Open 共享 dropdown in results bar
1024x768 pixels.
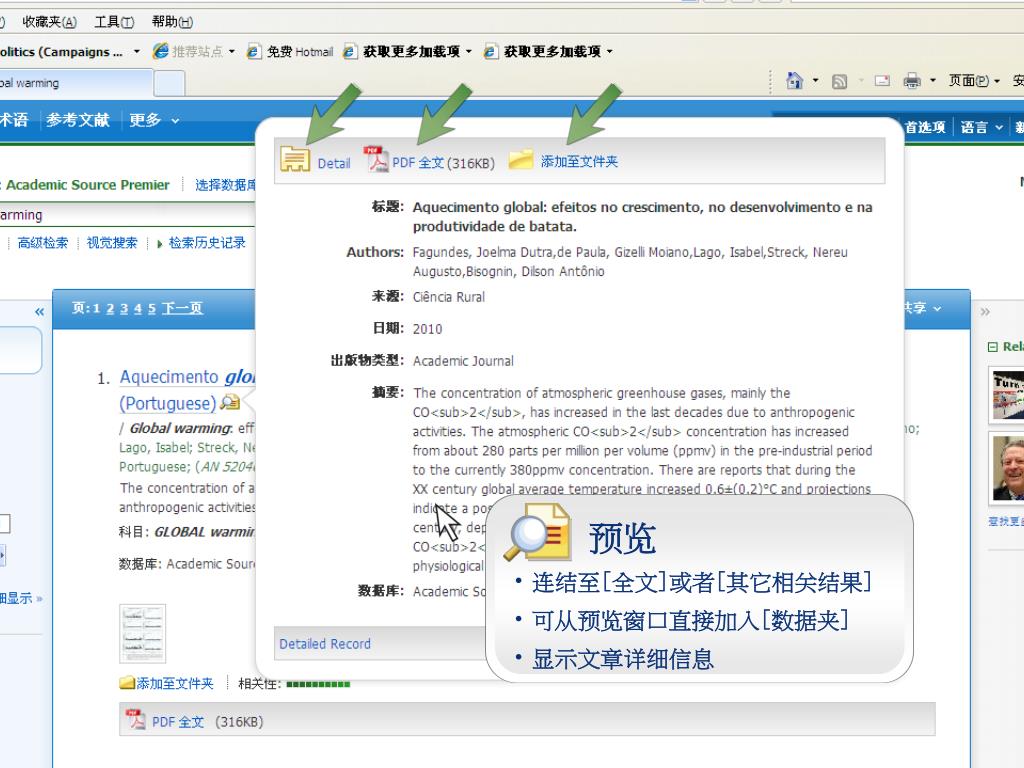click(x=922, y=308)
